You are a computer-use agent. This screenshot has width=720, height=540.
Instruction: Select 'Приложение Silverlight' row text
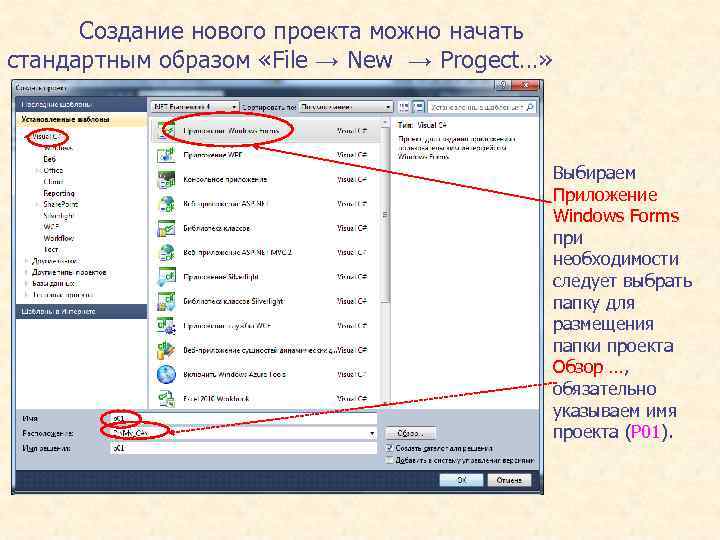coord(221,276)
